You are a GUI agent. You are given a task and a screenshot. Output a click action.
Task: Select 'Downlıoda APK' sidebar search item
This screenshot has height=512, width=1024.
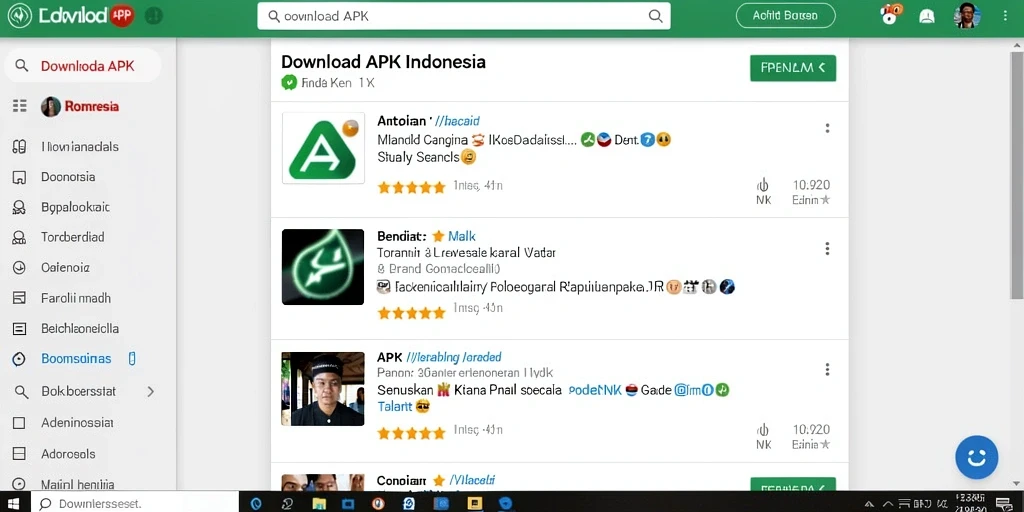pyautogui.click(x=83, y=66)
